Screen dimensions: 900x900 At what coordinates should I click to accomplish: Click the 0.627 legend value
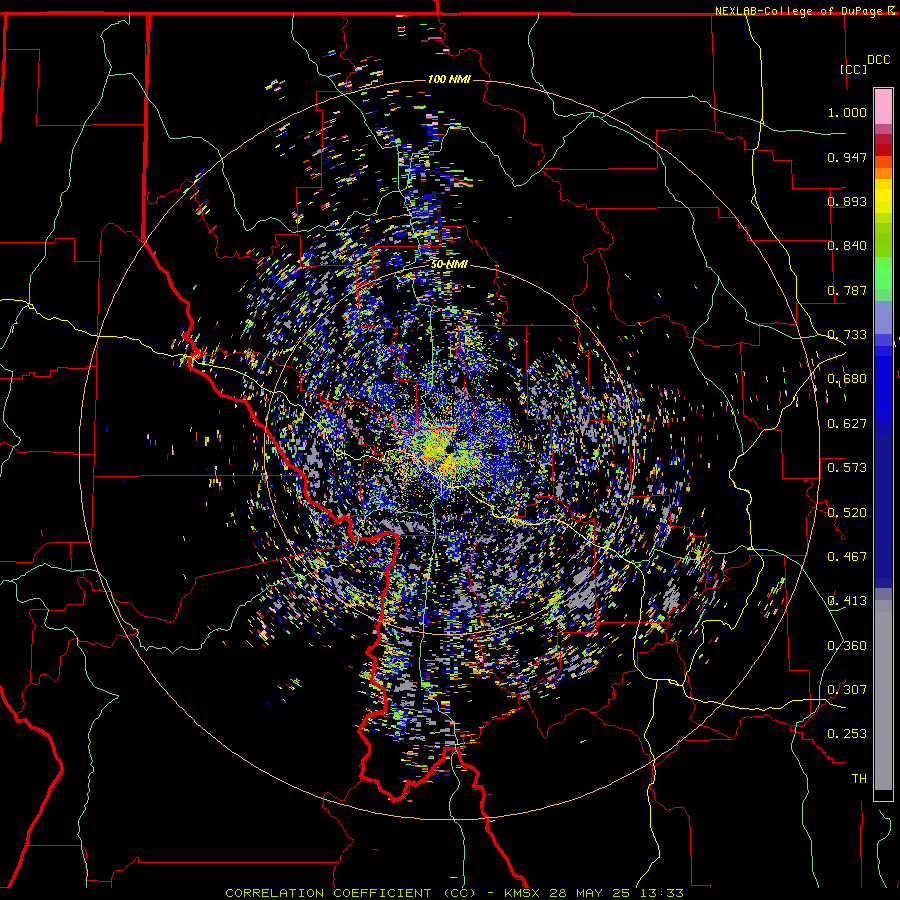(847, 424)
